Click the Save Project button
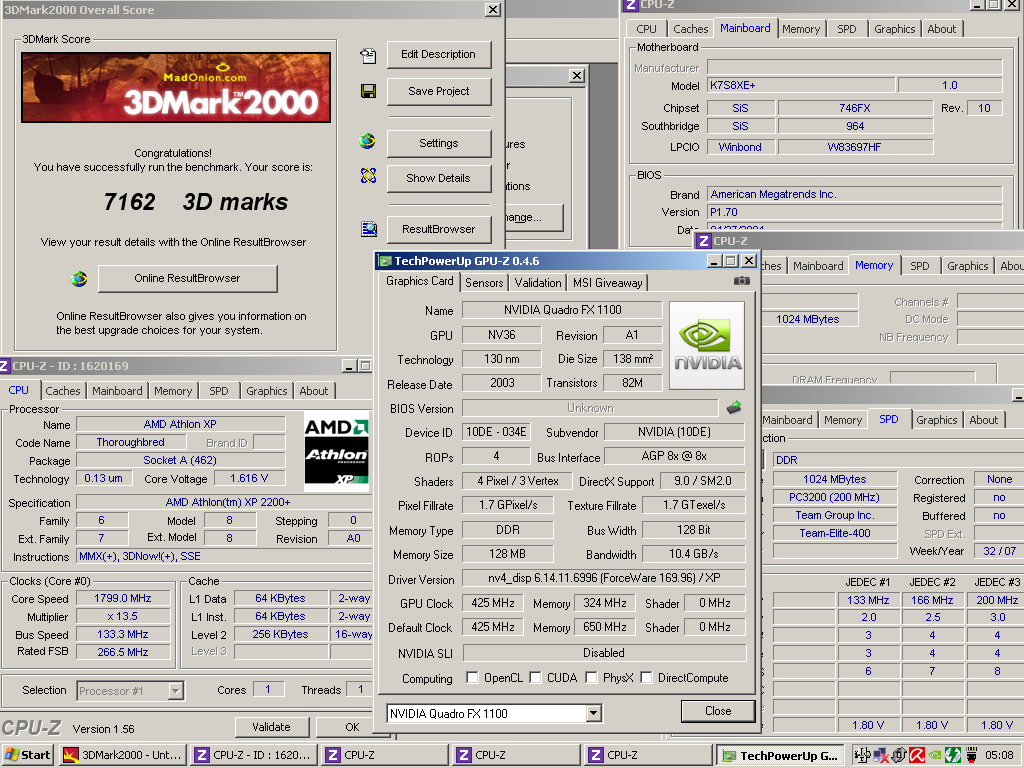The image size is (1024, 768). pyautogui.click(x=438, y=91)
